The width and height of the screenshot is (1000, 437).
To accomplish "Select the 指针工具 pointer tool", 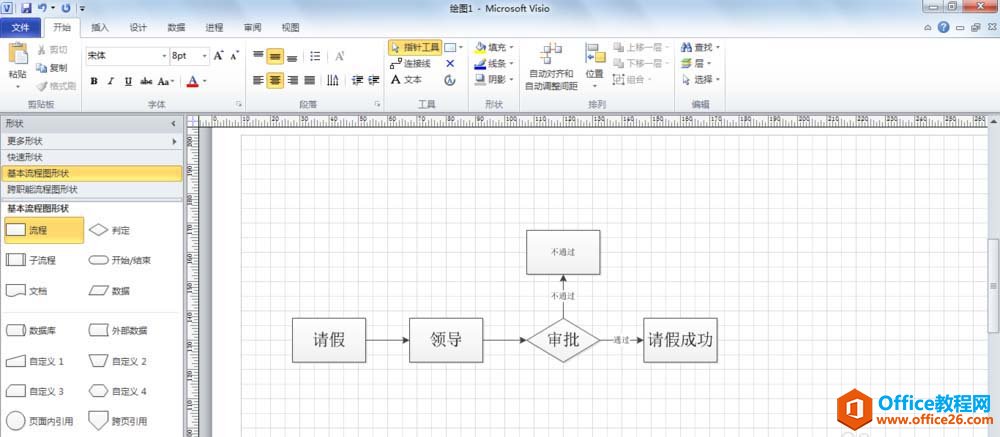I will click(x=415, y=47).
